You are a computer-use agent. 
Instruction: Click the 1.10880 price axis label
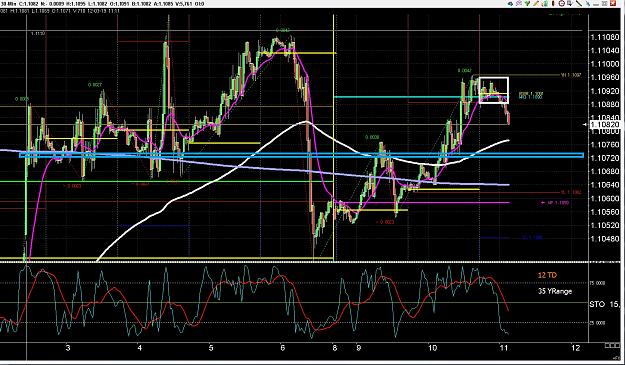coord(605,104)
